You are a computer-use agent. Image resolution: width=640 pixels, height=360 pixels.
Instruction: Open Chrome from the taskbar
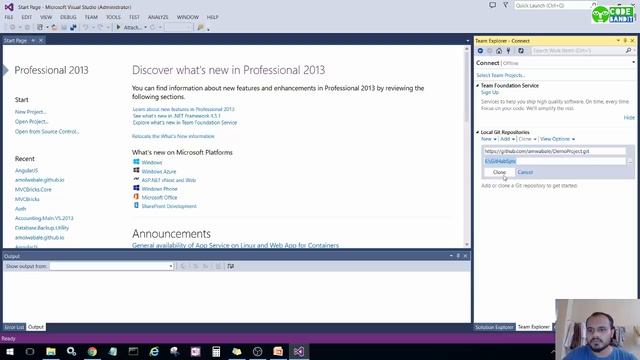coord(92,351)
